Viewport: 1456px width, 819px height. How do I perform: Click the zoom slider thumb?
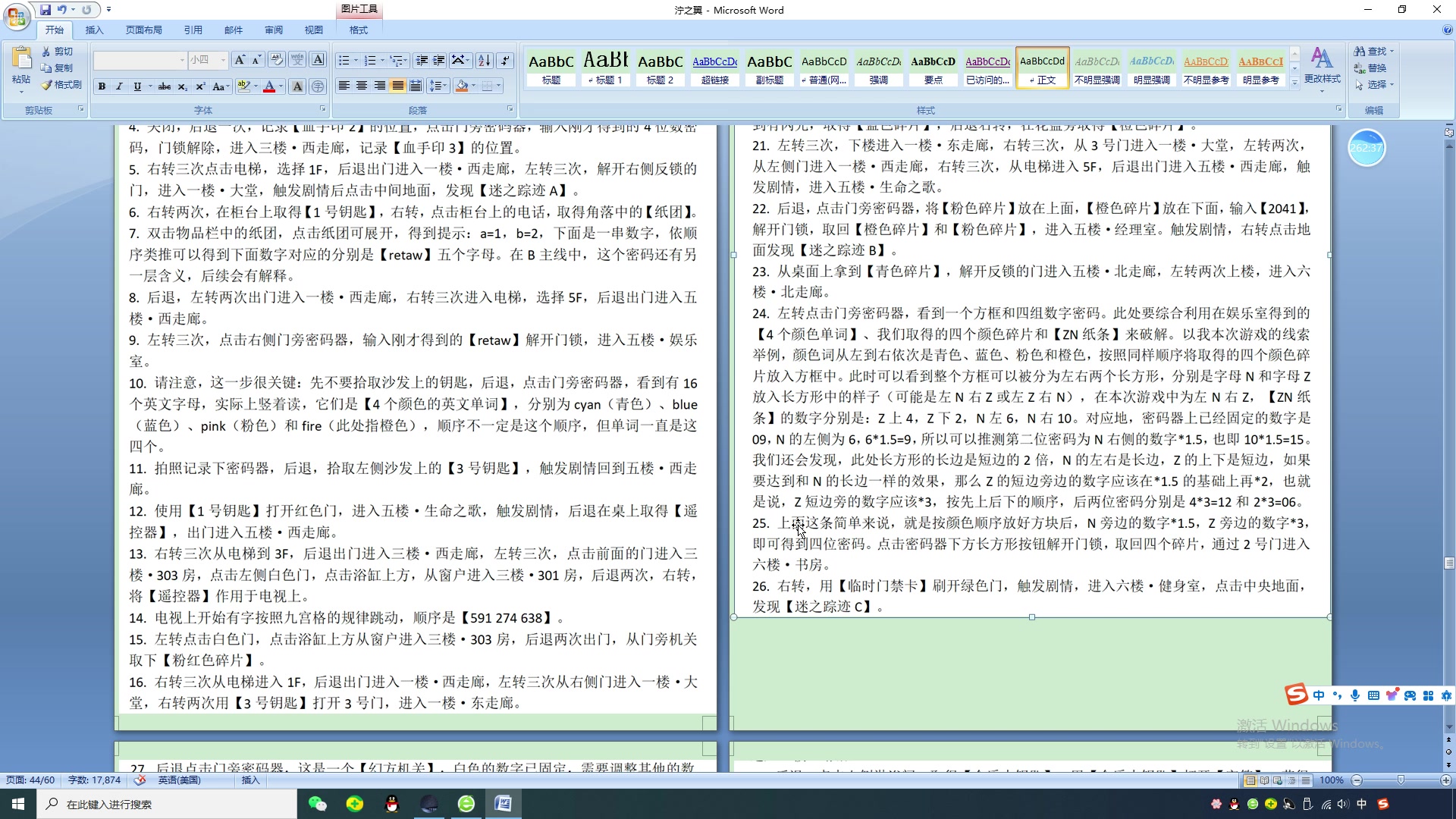coord(1401,780)
